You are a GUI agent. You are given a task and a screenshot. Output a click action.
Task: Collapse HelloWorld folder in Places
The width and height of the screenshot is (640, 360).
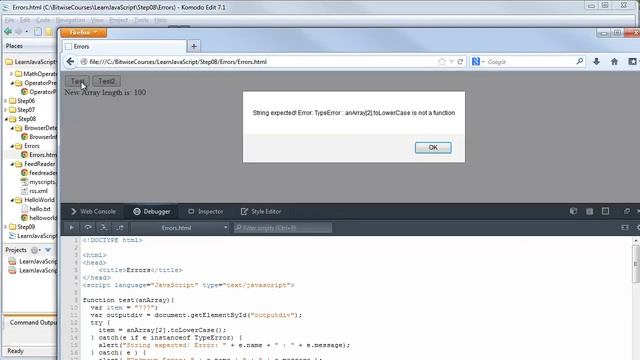click(x=12, y=200)
